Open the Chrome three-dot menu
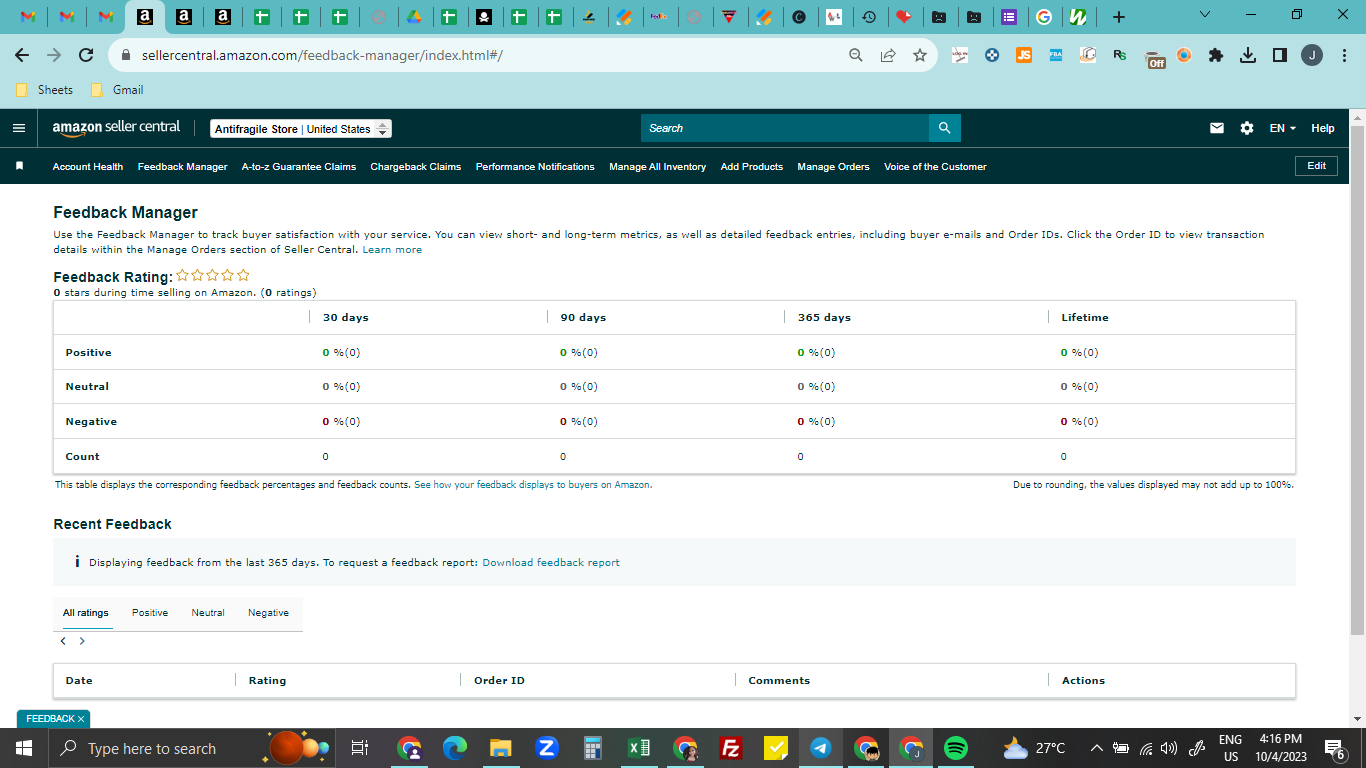 [1344, 55]
